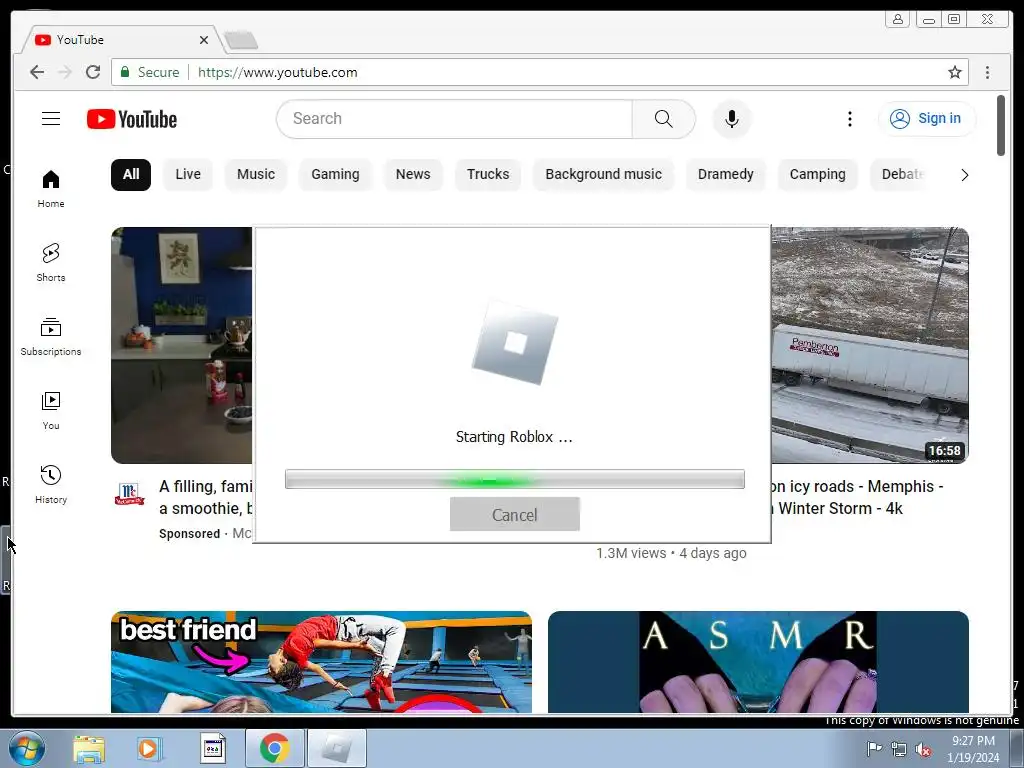Image resolution: width=1024 pixels, height=768 pixels.
Task: Open the Windows Start menu
Action: click(x=26, y=748)
